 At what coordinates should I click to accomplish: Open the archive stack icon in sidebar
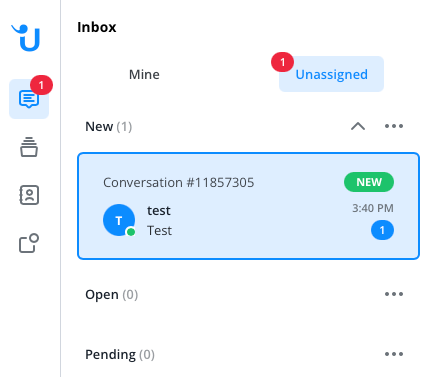(29, 147)
